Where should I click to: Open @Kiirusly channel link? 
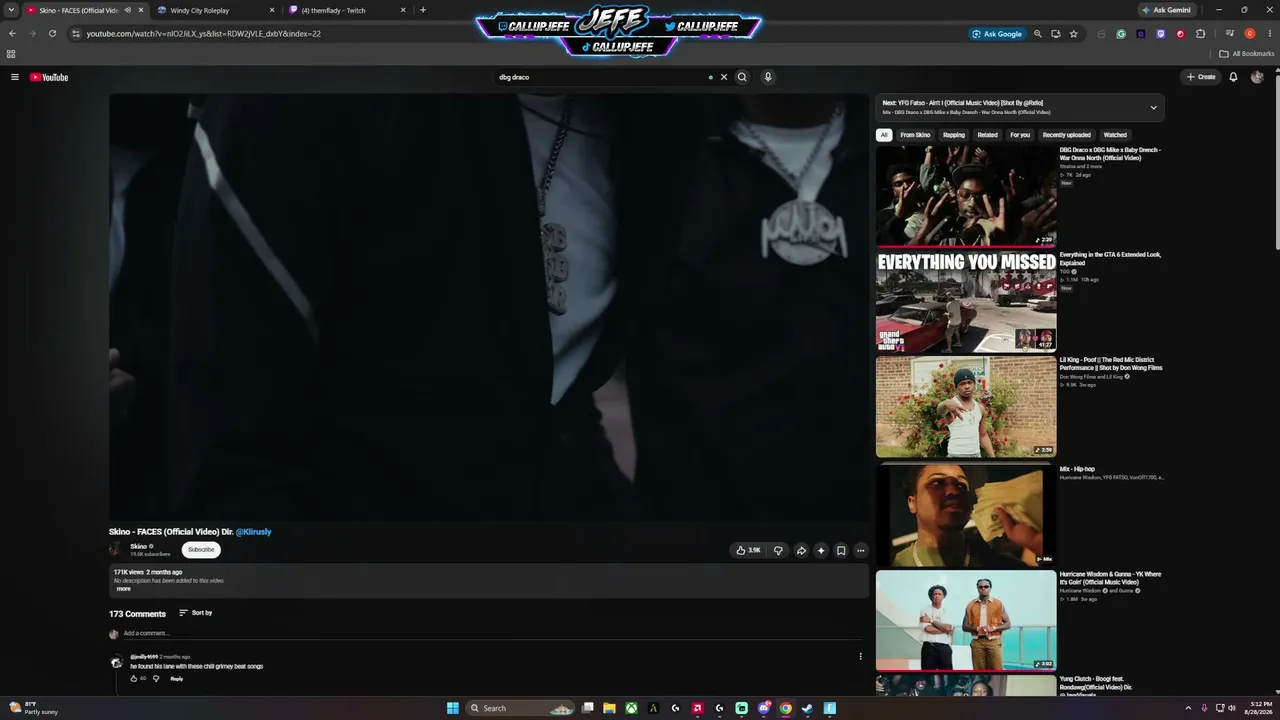254,532
